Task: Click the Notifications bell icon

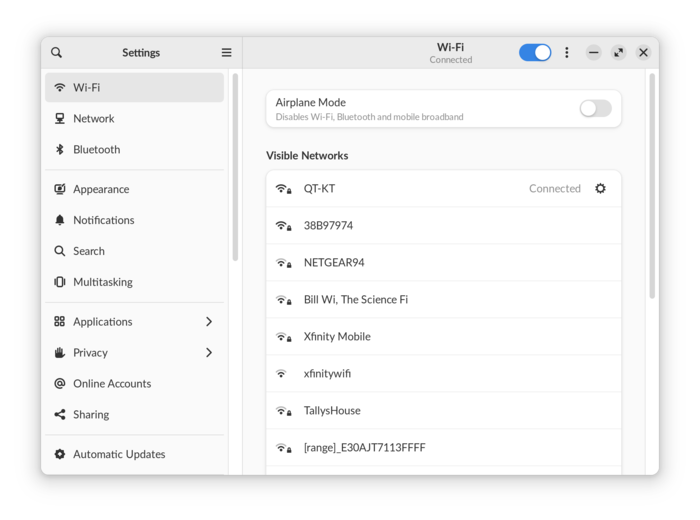Action: (x=60, y=220)
